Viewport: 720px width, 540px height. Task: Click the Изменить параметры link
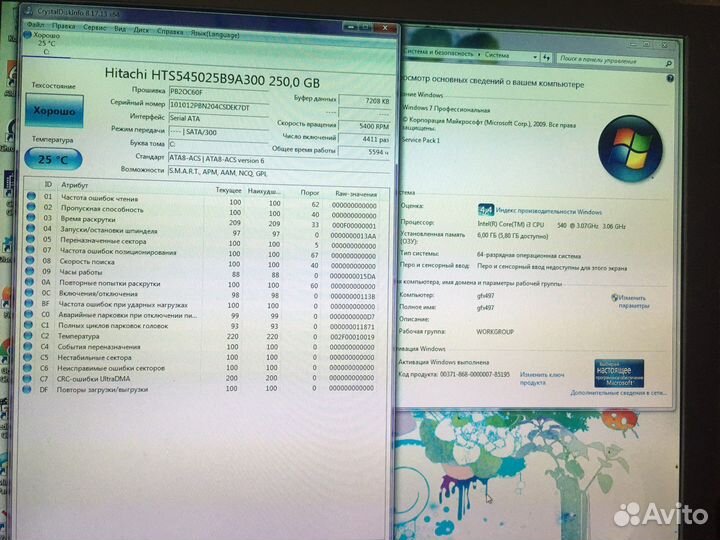pyautogui.click(x=633, y=302)
